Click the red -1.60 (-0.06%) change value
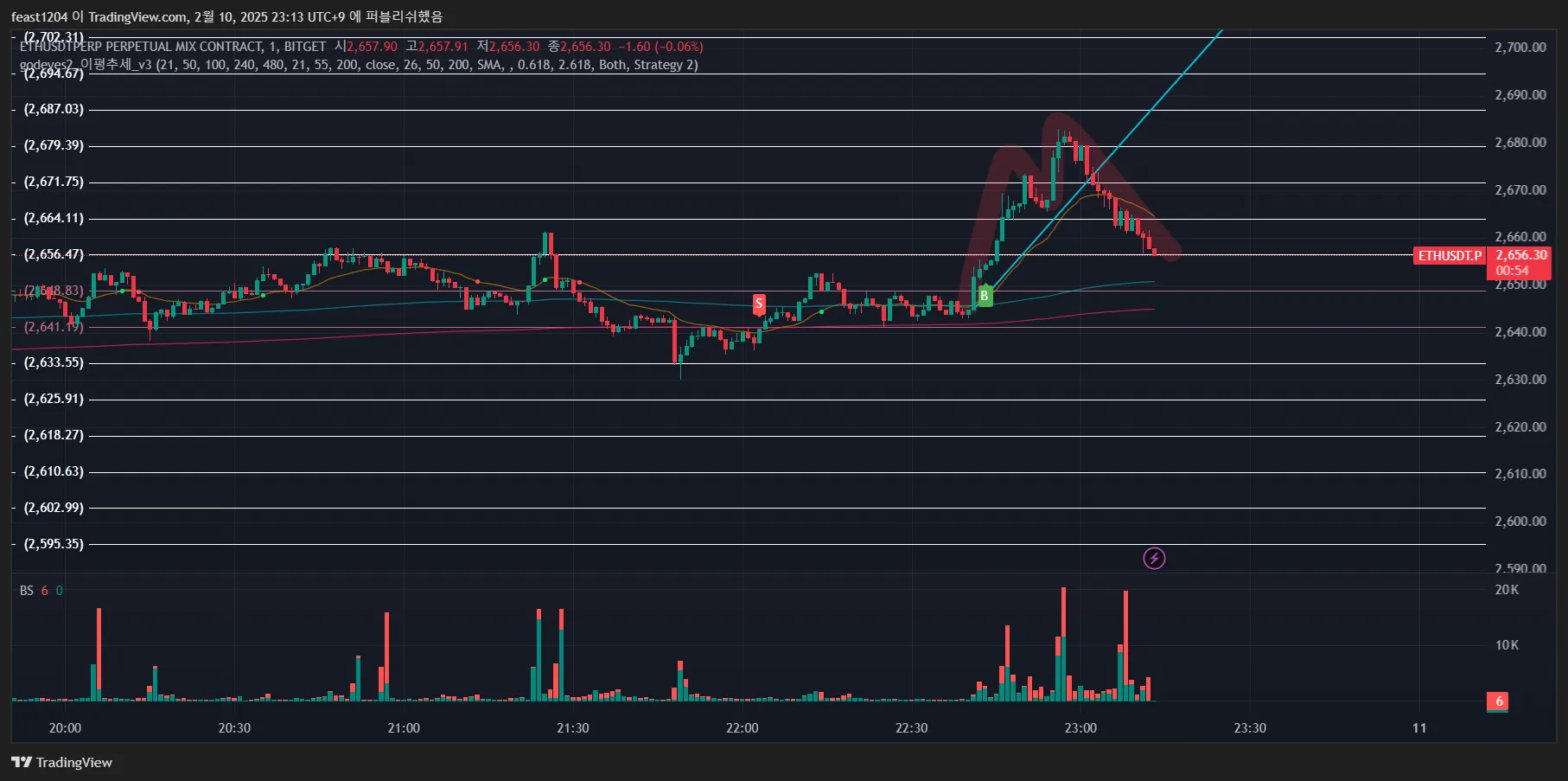Viewport: 1568px width, 781px height. click(x=660, y=47)
